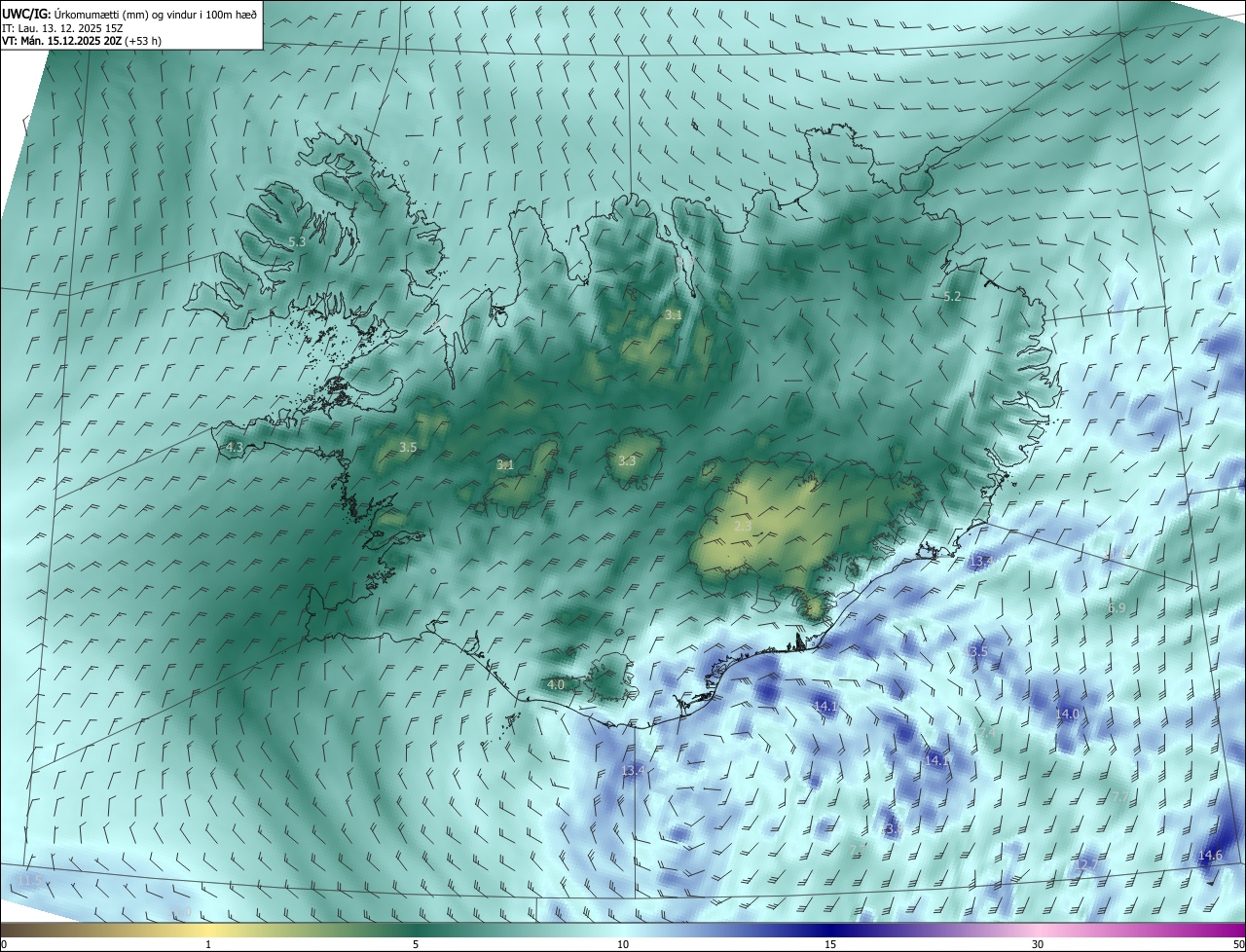Click the 4.3 value on the western peninsula
Screen dimensions: 1246x952
coord(234,448)
